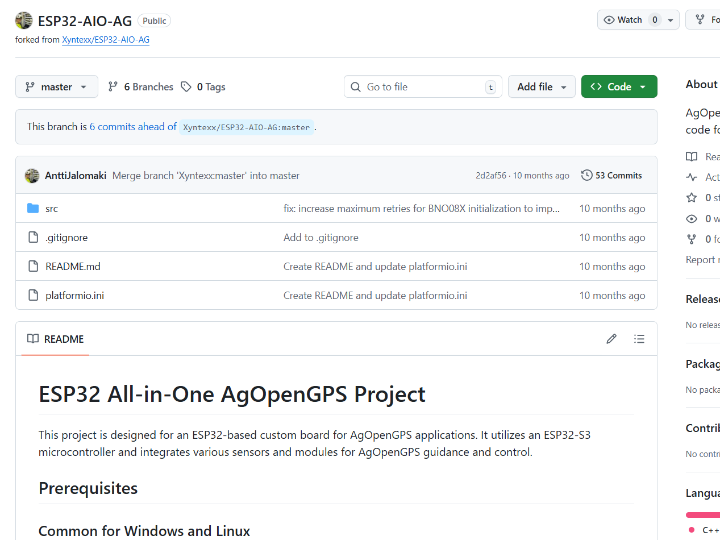Viewport: 720px width, 540px height.
Task: Toggle Watch for this repository
Action: (x=625, y=20)
